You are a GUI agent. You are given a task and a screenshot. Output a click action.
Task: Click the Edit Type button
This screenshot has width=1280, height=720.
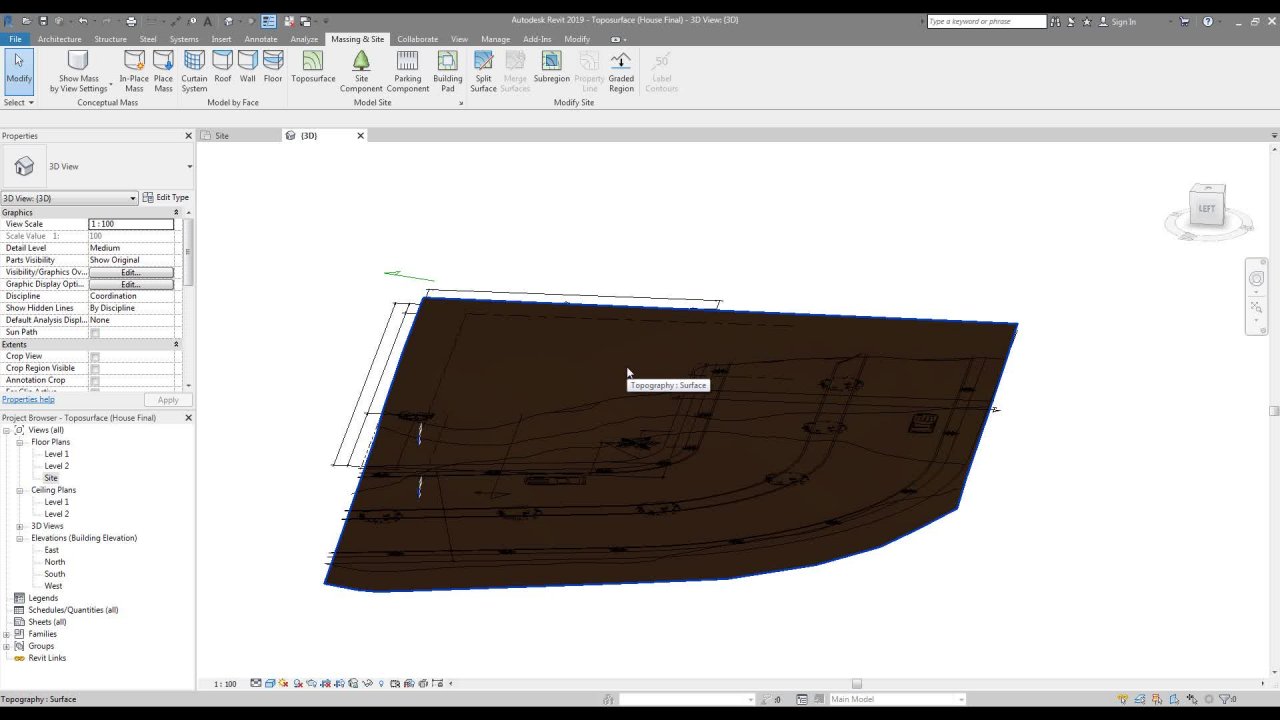tap(166, 197)
